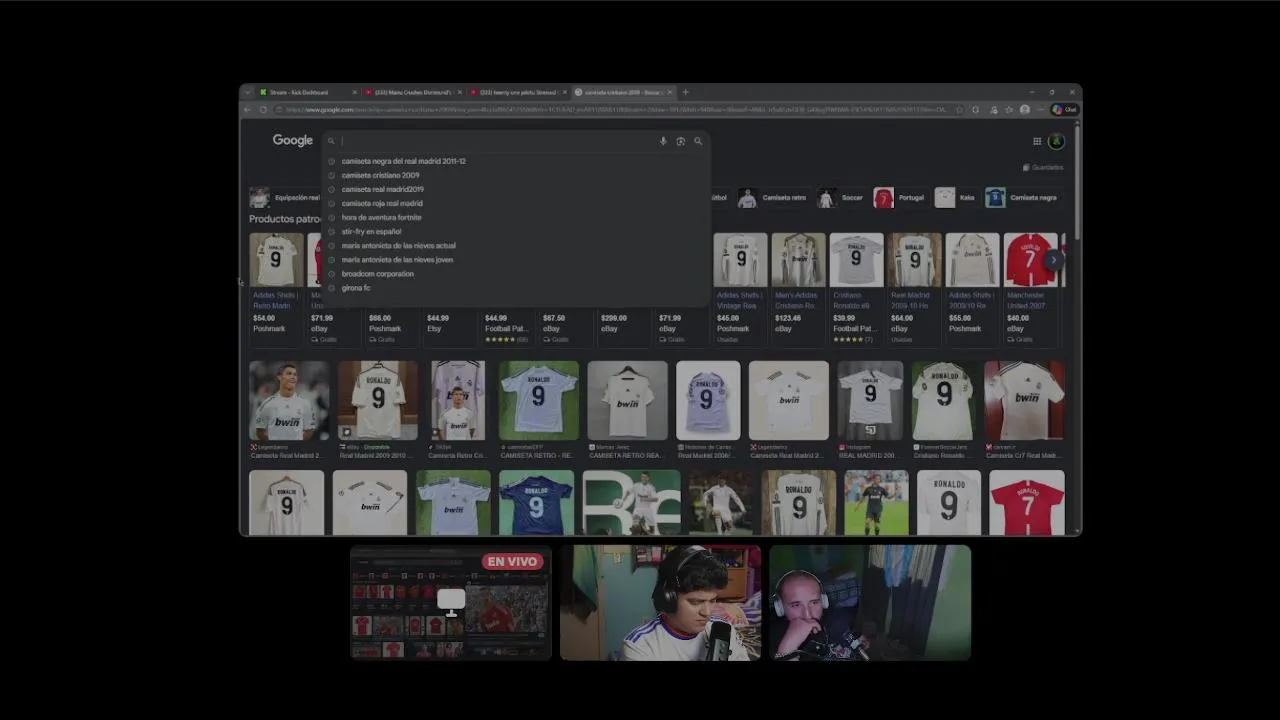The height and width of the screenshot is (720, 1280).
Task: Open the Camiseta Cr7 Real Madrid image
Action: click(1024, 400)
